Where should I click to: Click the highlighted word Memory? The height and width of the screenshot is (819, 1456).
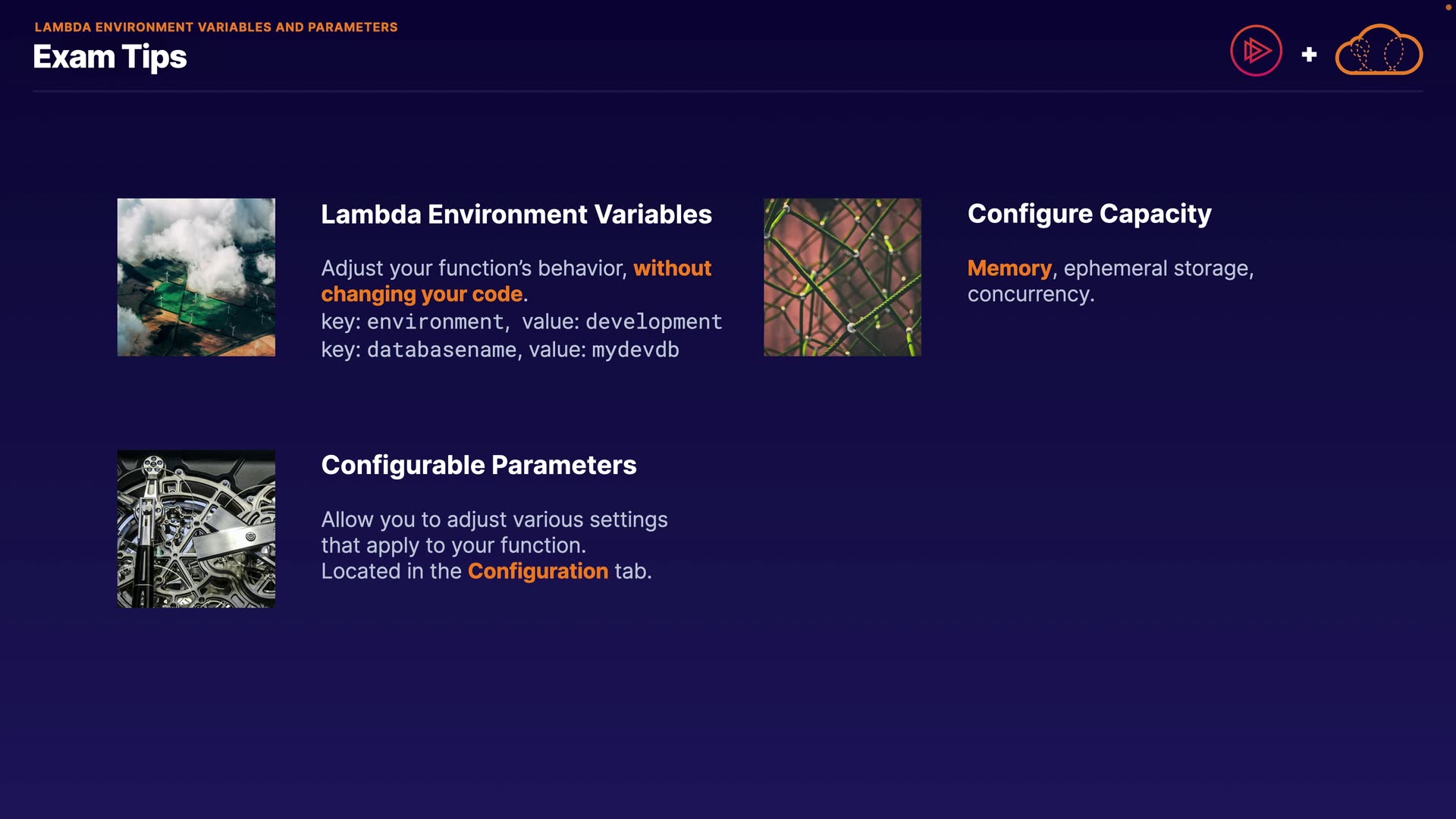(x=1009, y=268)
